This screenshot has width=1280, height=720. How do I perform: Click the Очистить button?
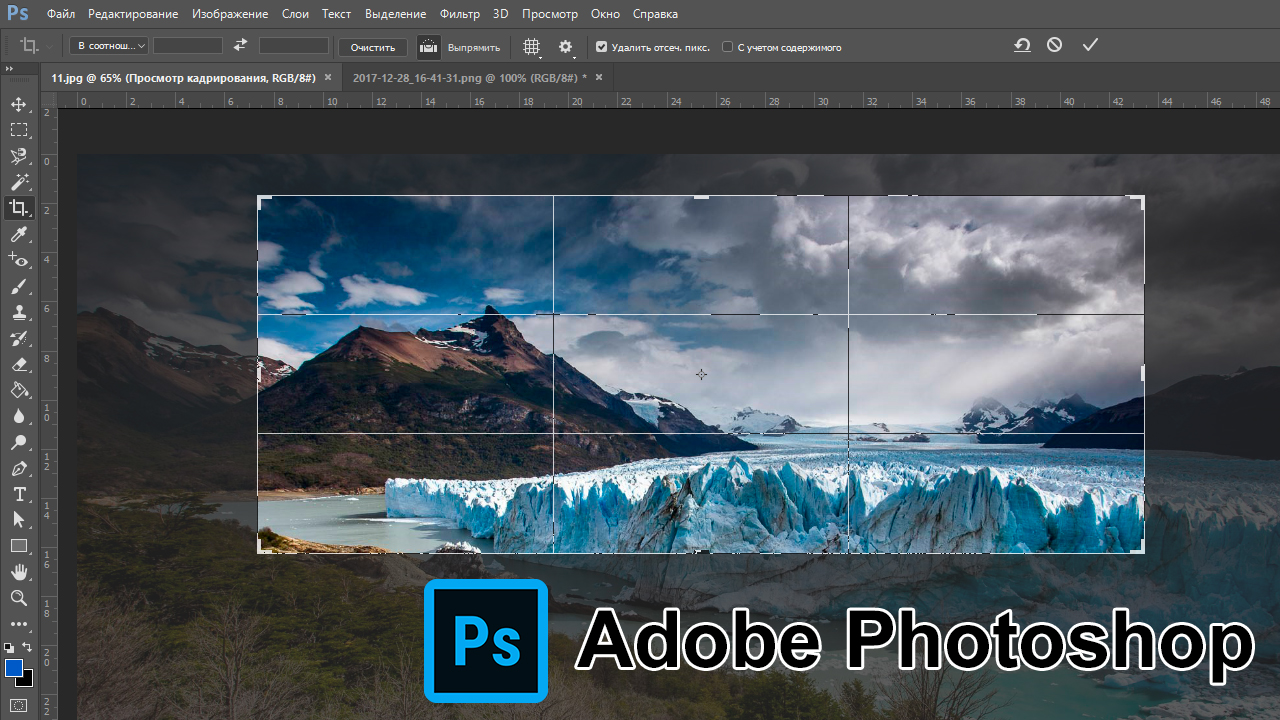click(373, 47)
